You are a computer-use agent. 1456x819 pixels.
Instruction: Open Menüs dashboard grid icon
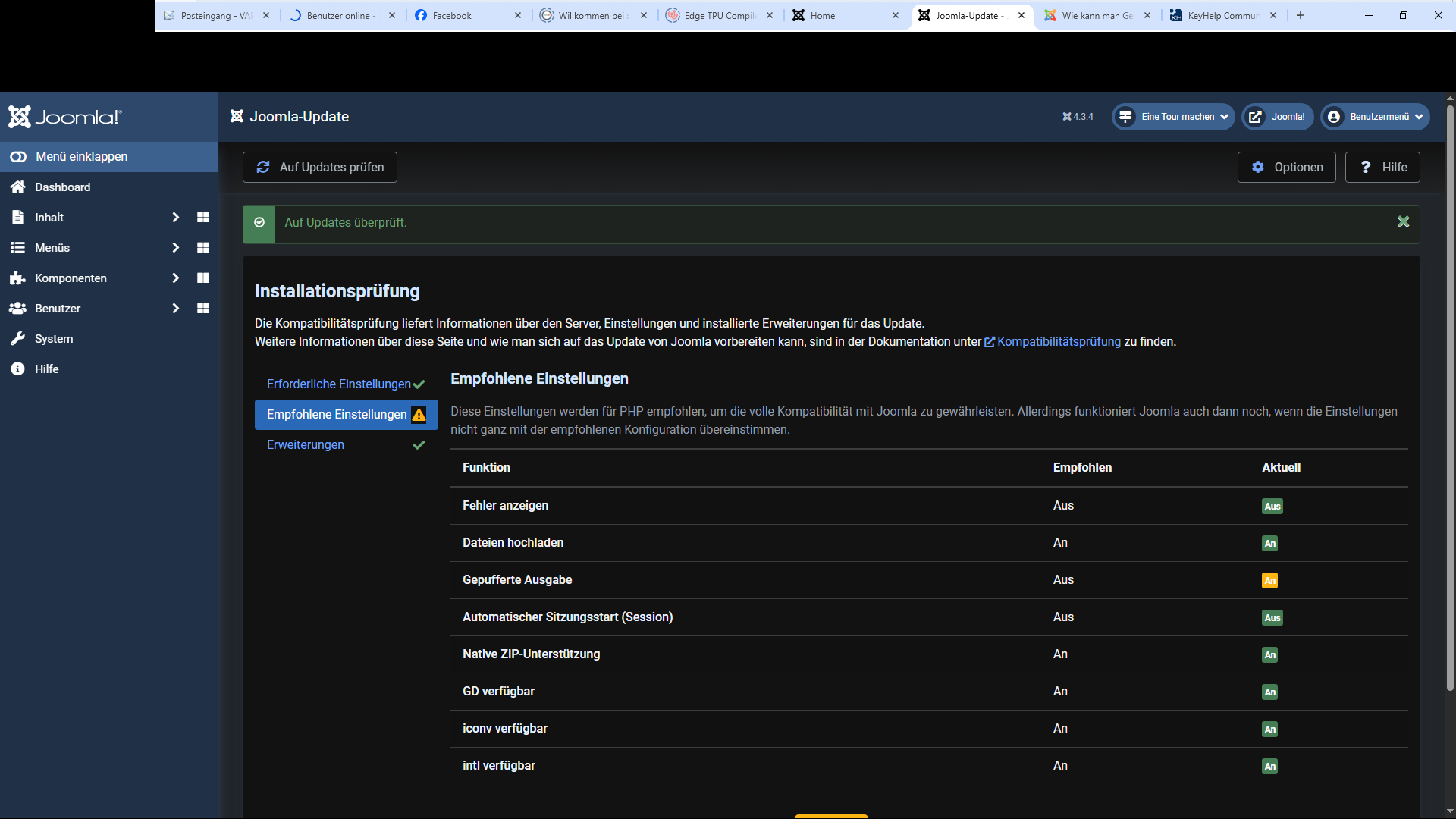[x=202, y=248]
